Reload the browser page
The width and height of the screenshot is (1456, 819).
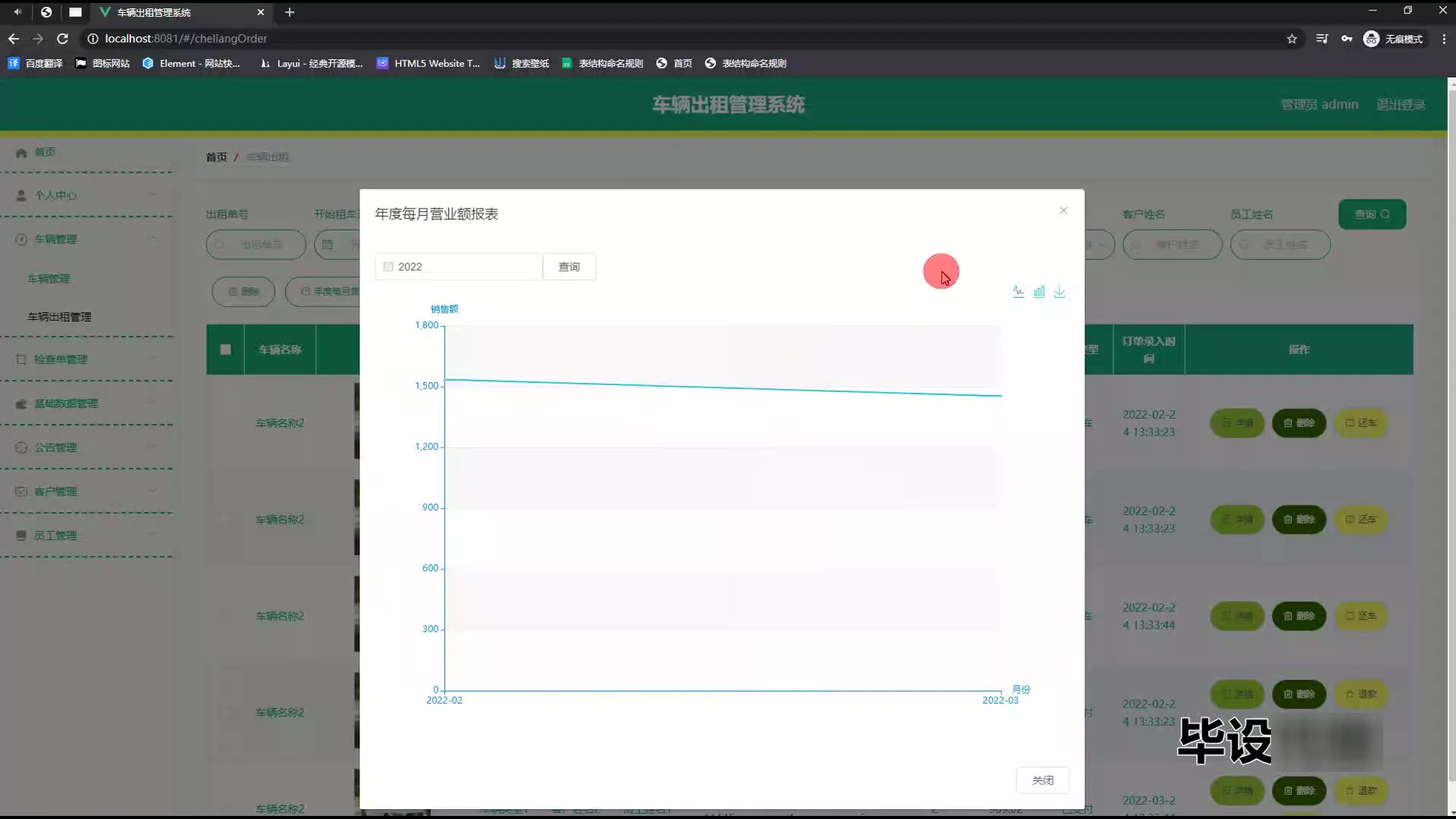(63, 39)
